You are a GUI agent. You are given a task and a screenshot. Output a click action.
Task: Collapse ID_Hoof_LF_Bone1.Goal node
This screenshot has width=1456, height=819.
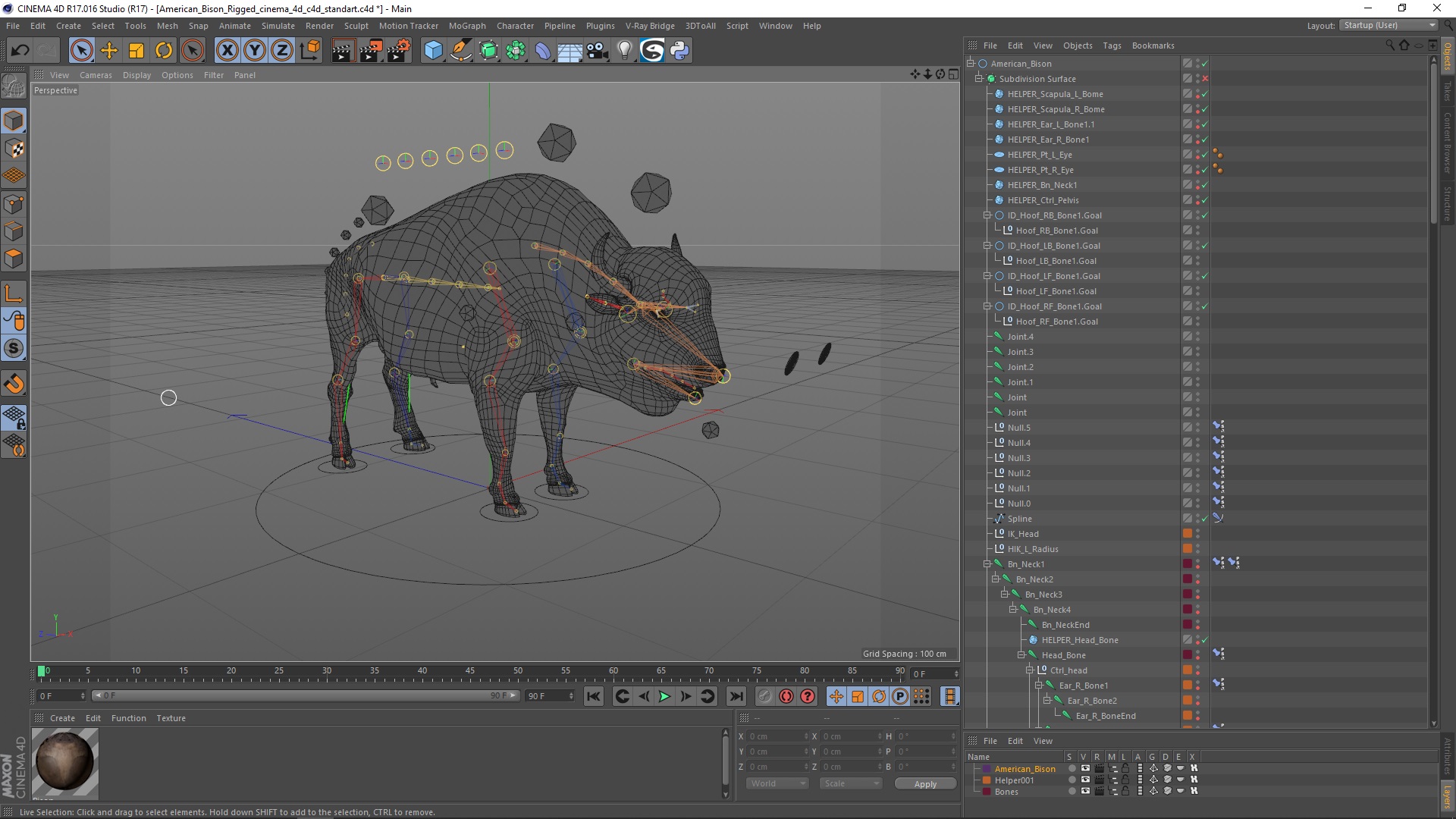click(987, 276)
